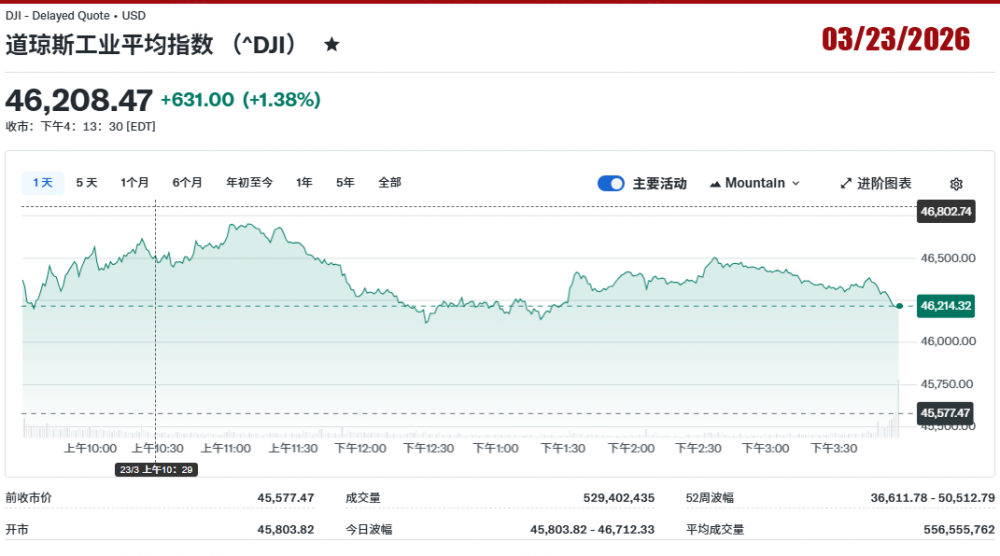Click the 45,577.47 previous close marker

click(945, 412)
